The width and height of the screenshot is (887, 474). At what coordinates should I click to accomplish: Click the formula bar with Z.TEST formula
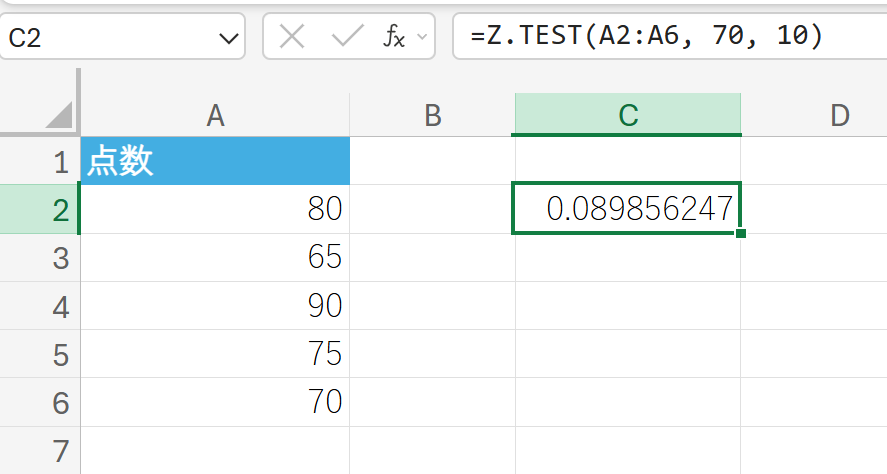coord(660,38)
